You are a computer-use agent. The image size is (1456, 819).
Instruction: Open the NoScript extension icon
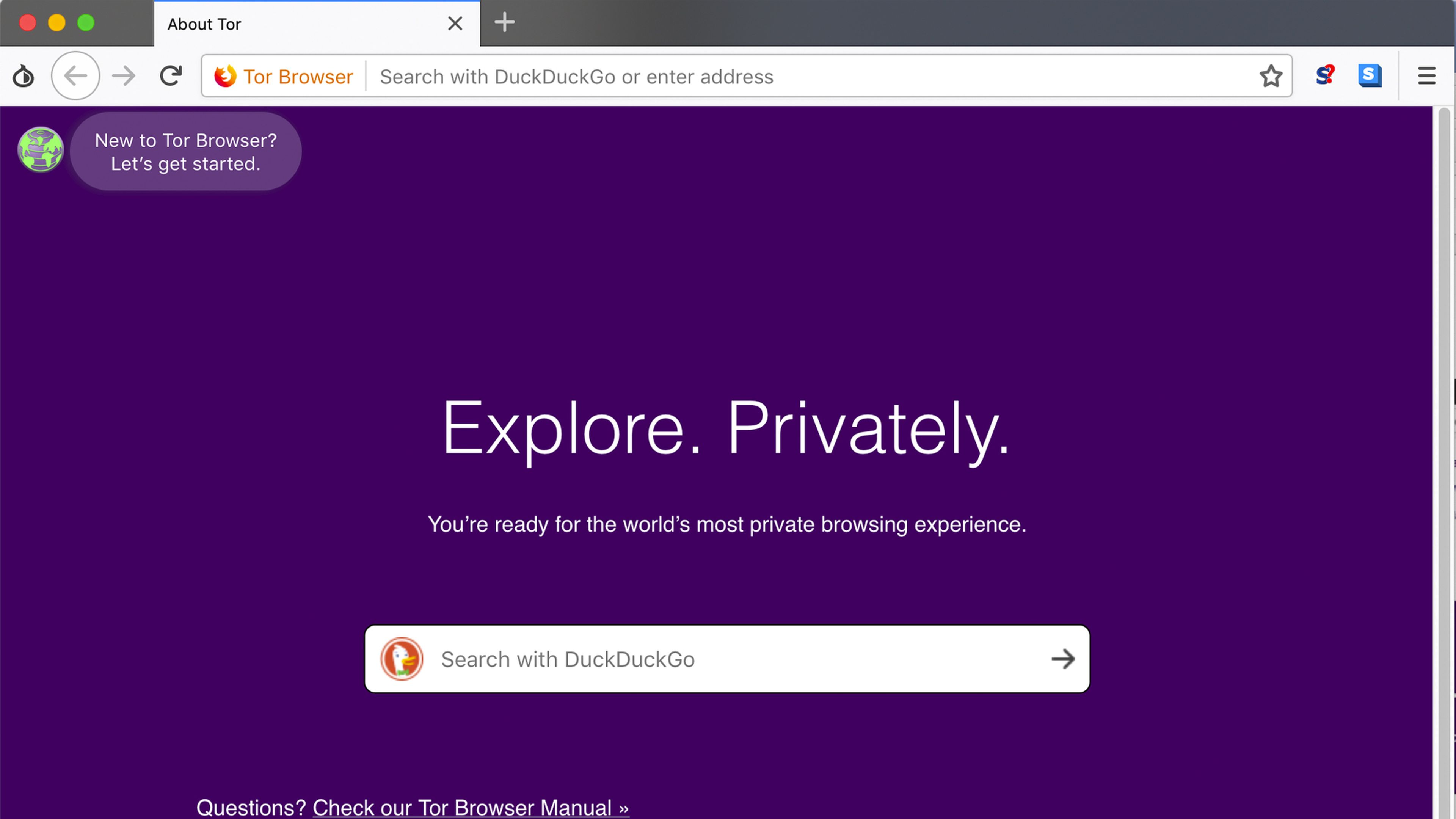coord(1325,75)
